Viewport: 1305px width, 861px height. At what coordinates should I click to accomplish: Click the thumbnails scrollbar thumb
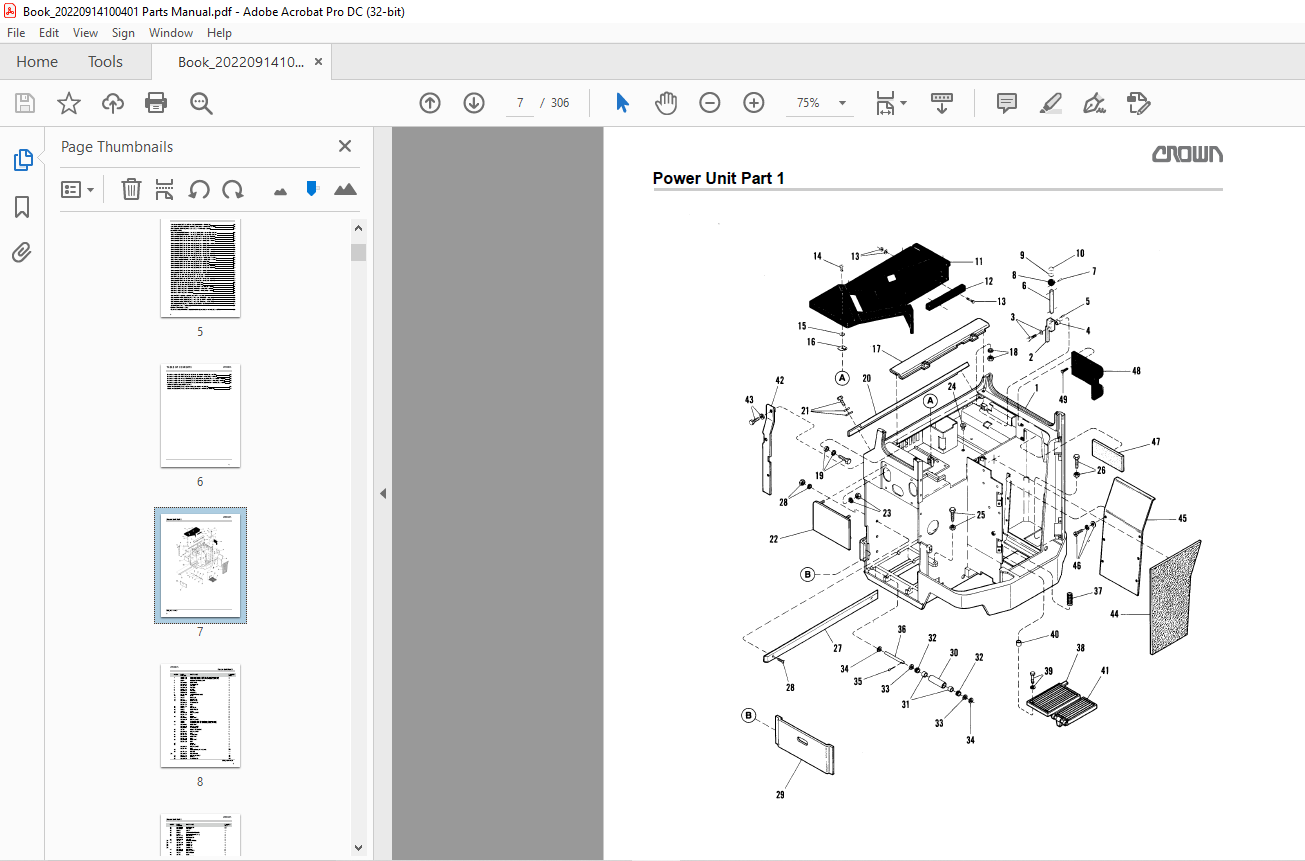tap(359, 252)
